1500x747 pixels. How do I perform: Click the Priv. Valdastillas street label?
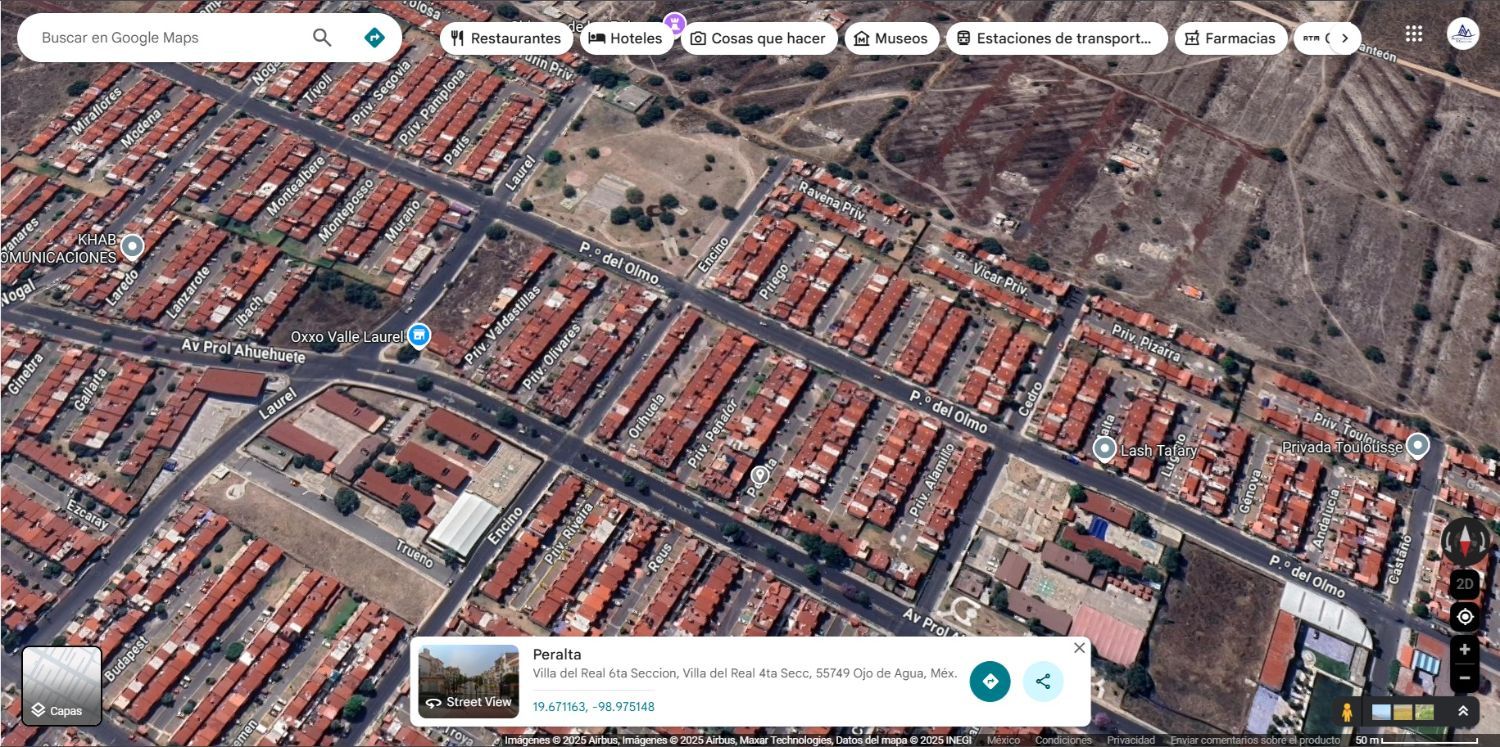[x=502, y=324]
